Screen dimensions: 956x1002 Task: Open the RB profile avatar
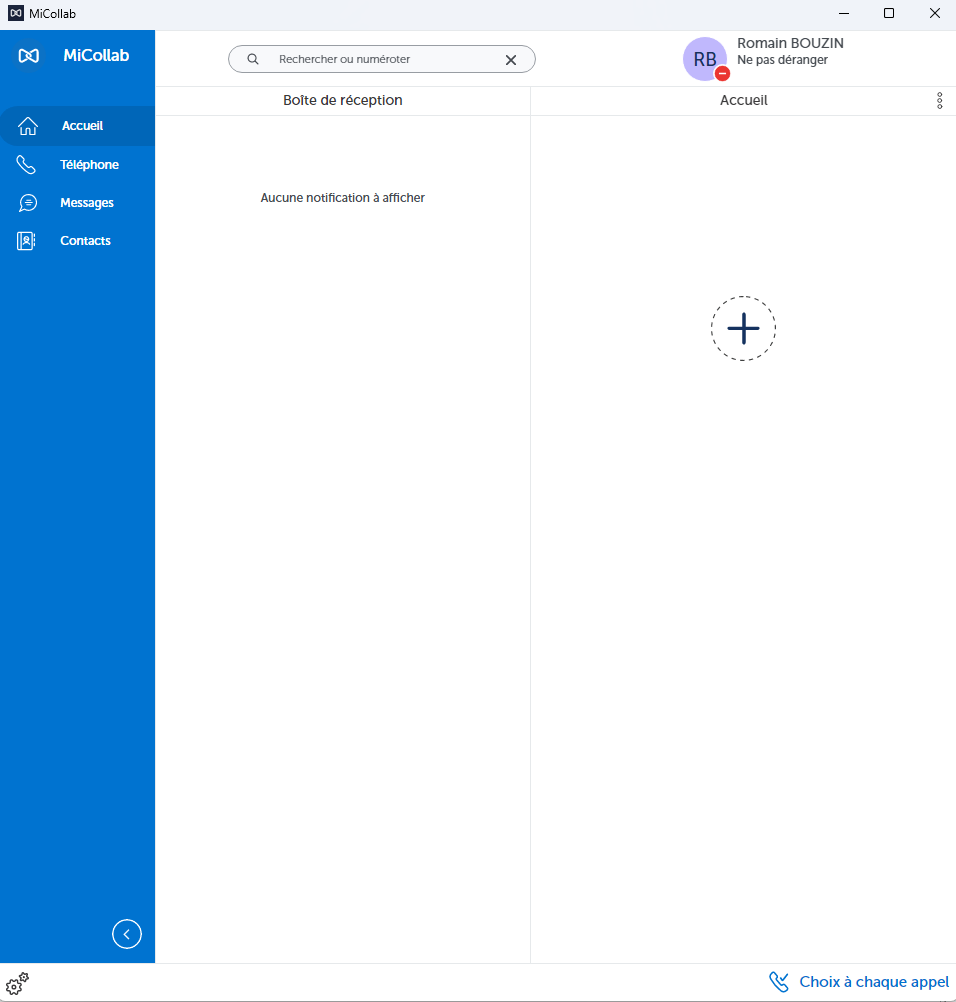coord(705,59)
